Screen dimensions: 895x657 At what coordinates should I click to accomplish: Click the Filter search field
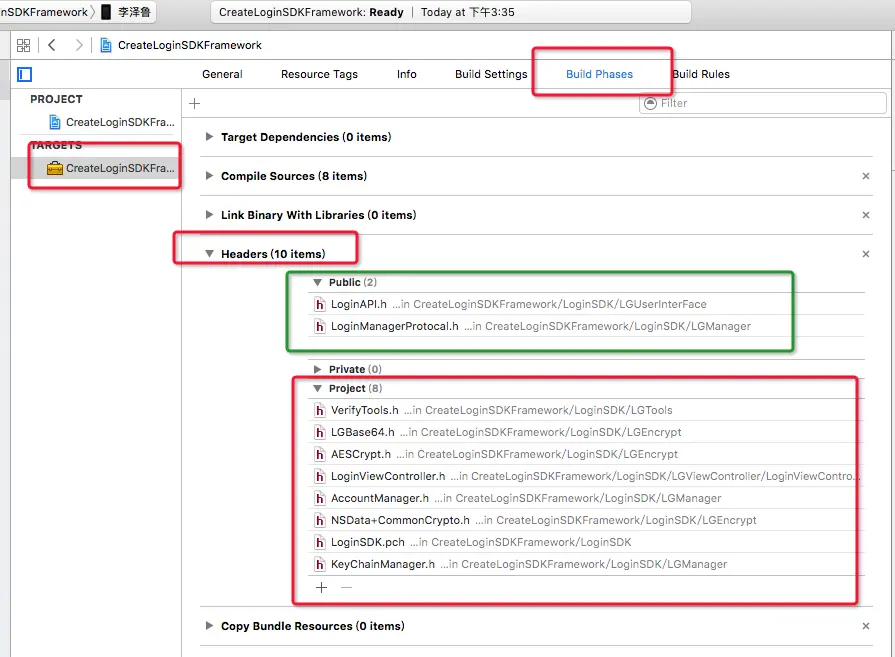[x=763, y=103]
